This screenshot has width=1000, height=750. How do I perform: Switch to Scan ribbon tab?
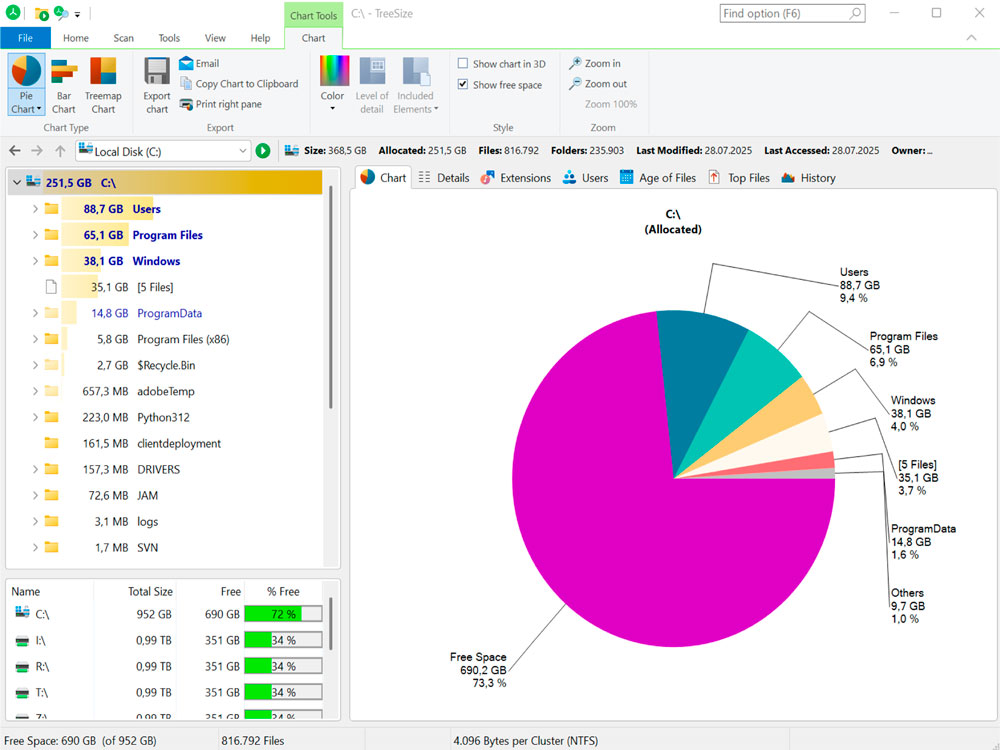pyautogui.click(x=123, y=38)
